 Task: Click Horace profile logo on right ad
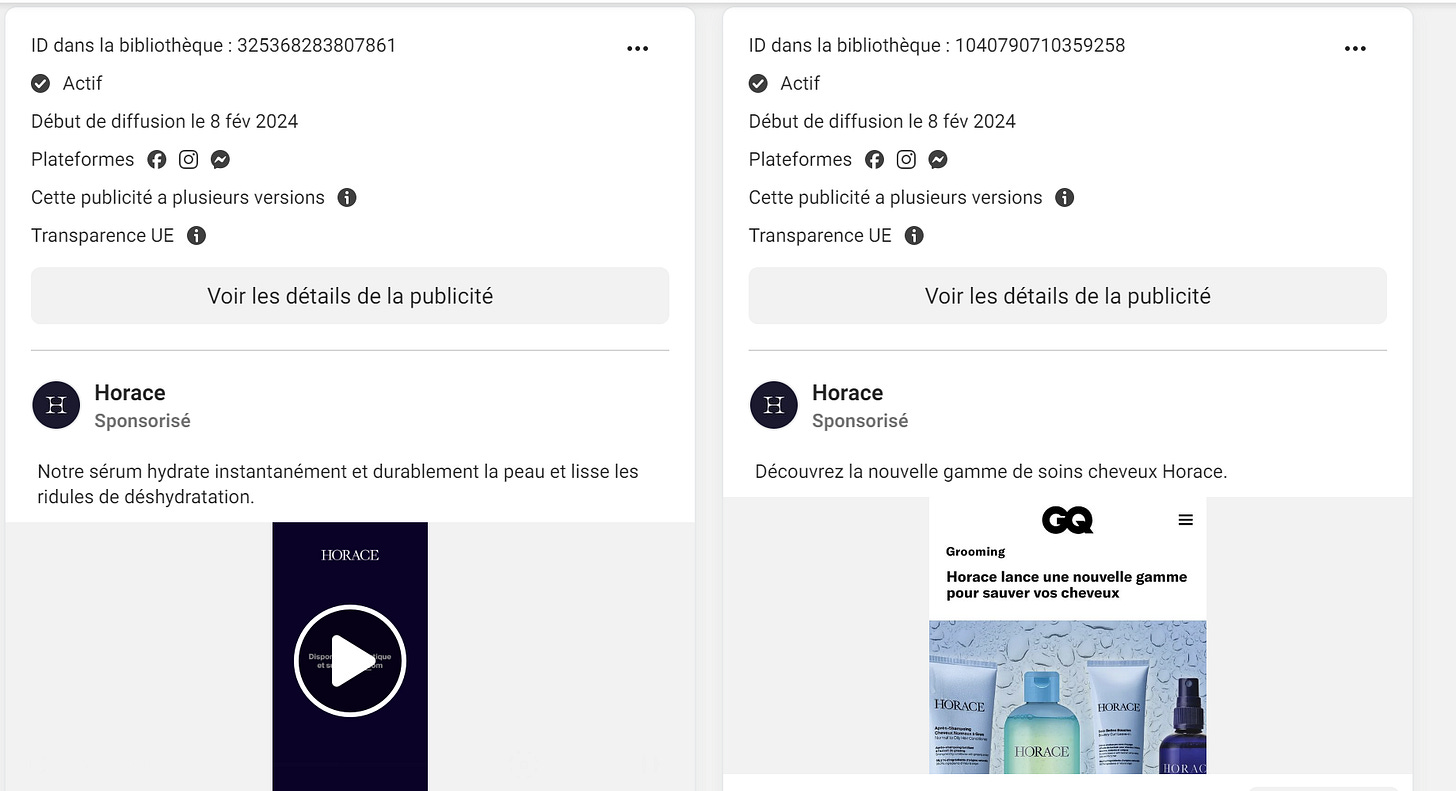tap(774, 405)
